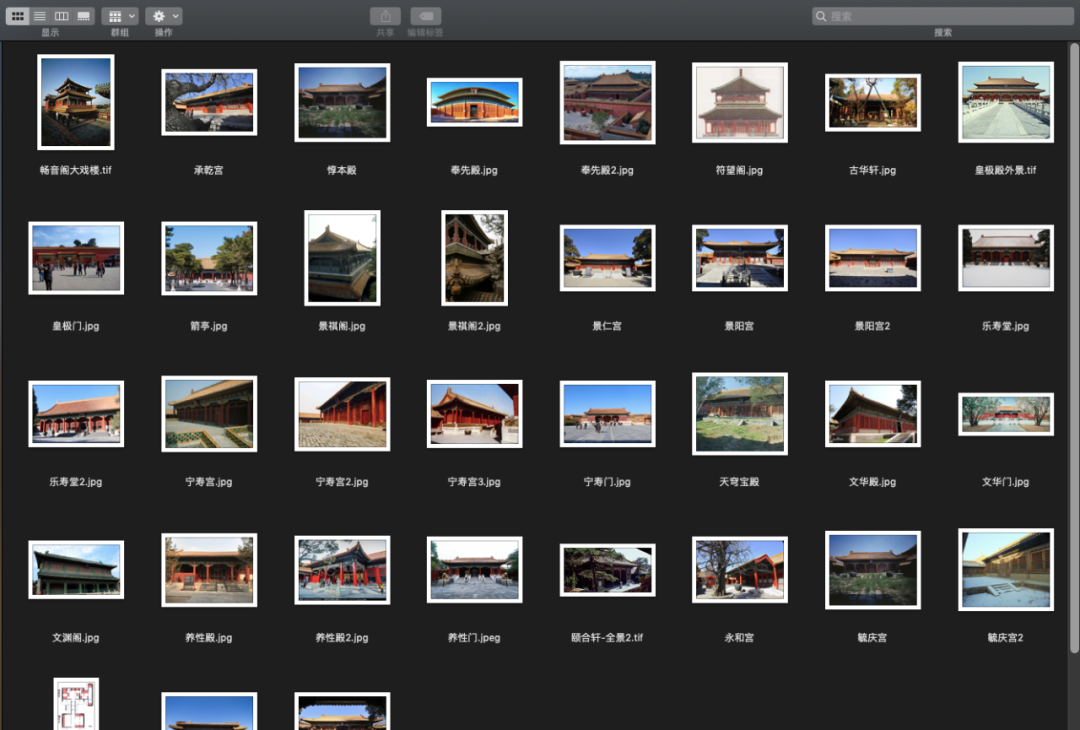
Task: Select the 景祺阁2.jpg thumbnail
Action: pyautogui.click(x=475, y=258)
